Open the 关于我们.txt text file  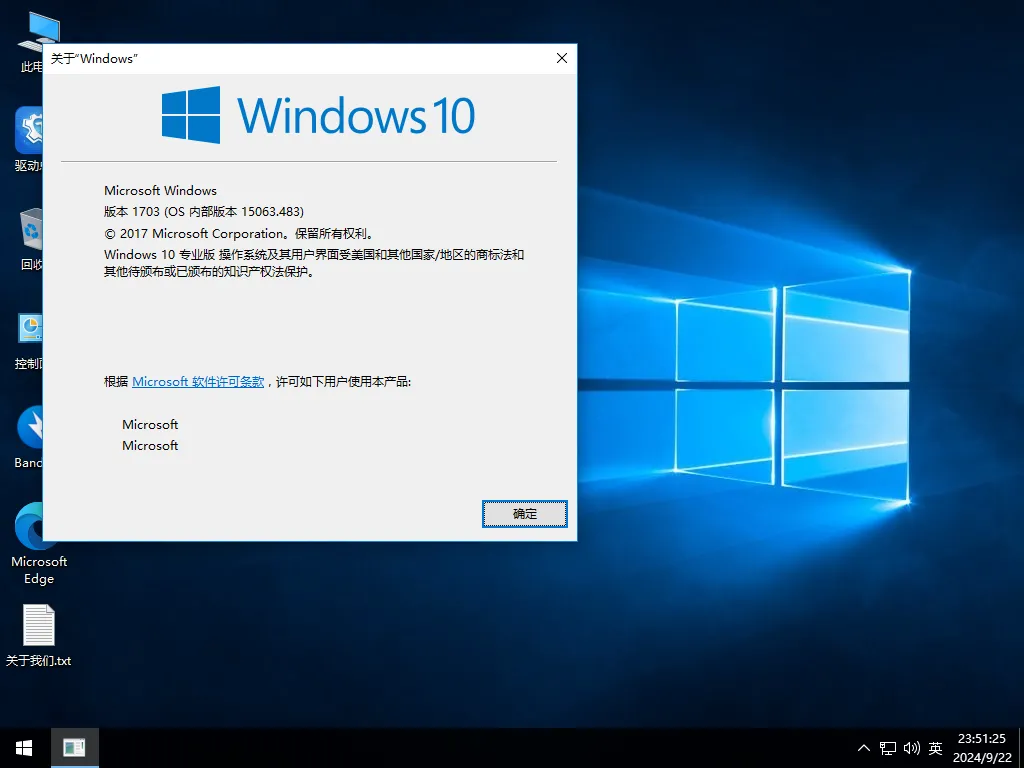point(38,625)
